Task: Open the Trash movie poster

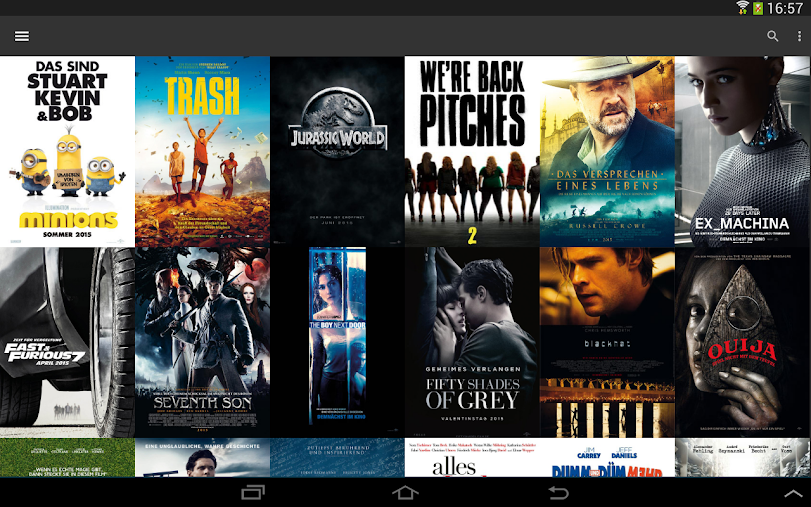Action: 202,152
